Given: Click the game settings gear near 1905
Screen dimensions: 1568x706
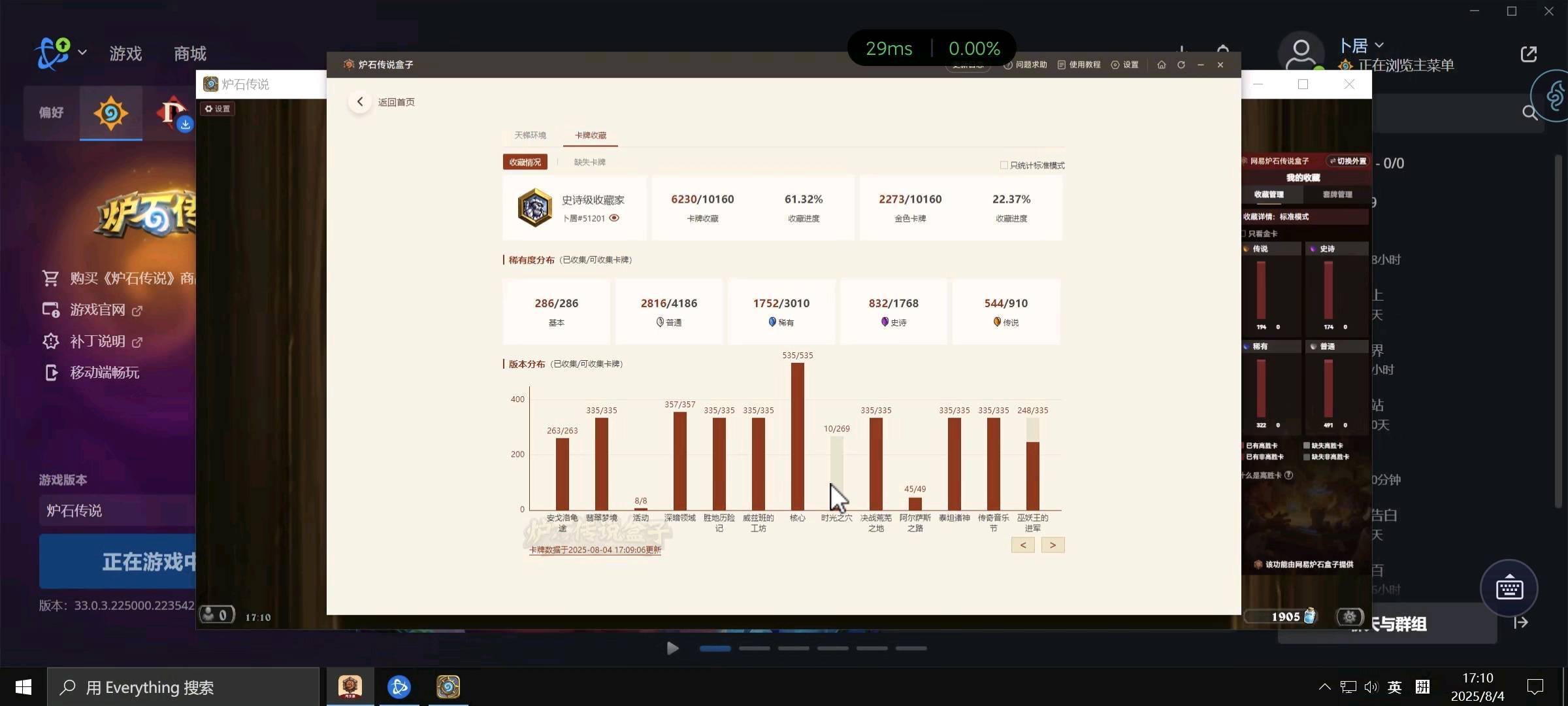Looking at the screenshot, I should point(1350,616).
